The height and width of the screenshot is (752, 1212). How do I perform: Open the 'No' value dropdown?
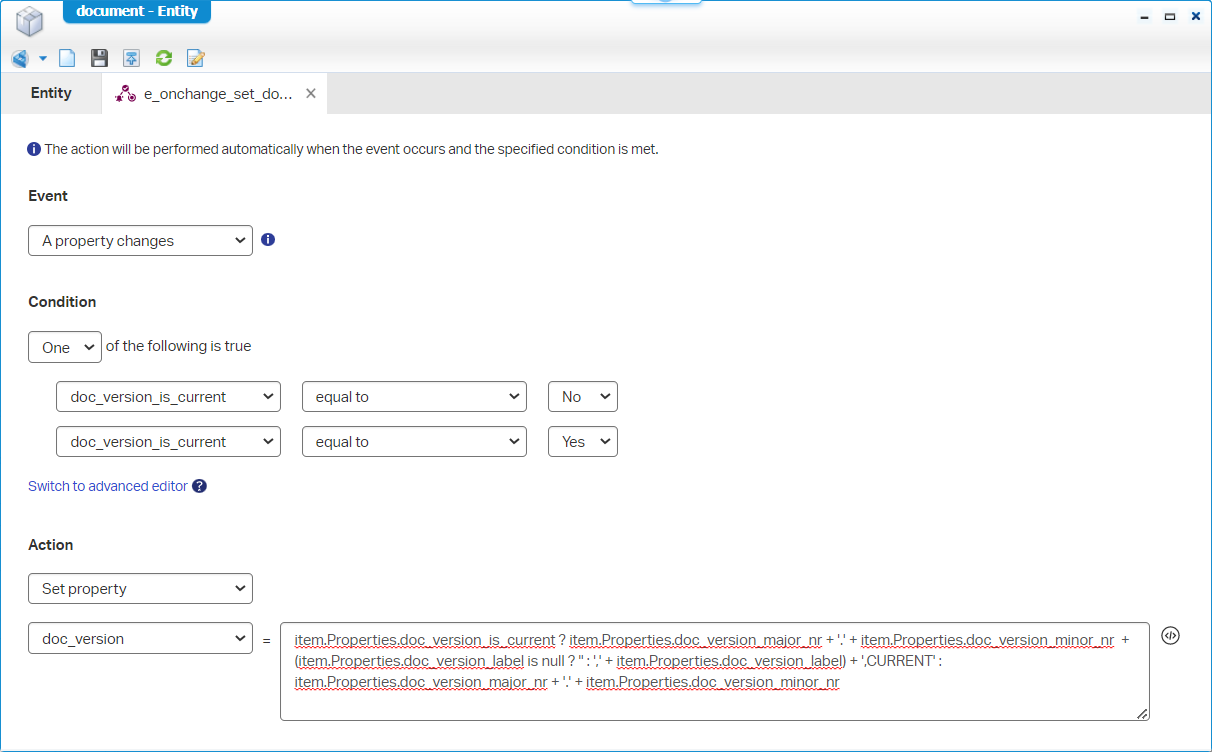tap(582, 397)
